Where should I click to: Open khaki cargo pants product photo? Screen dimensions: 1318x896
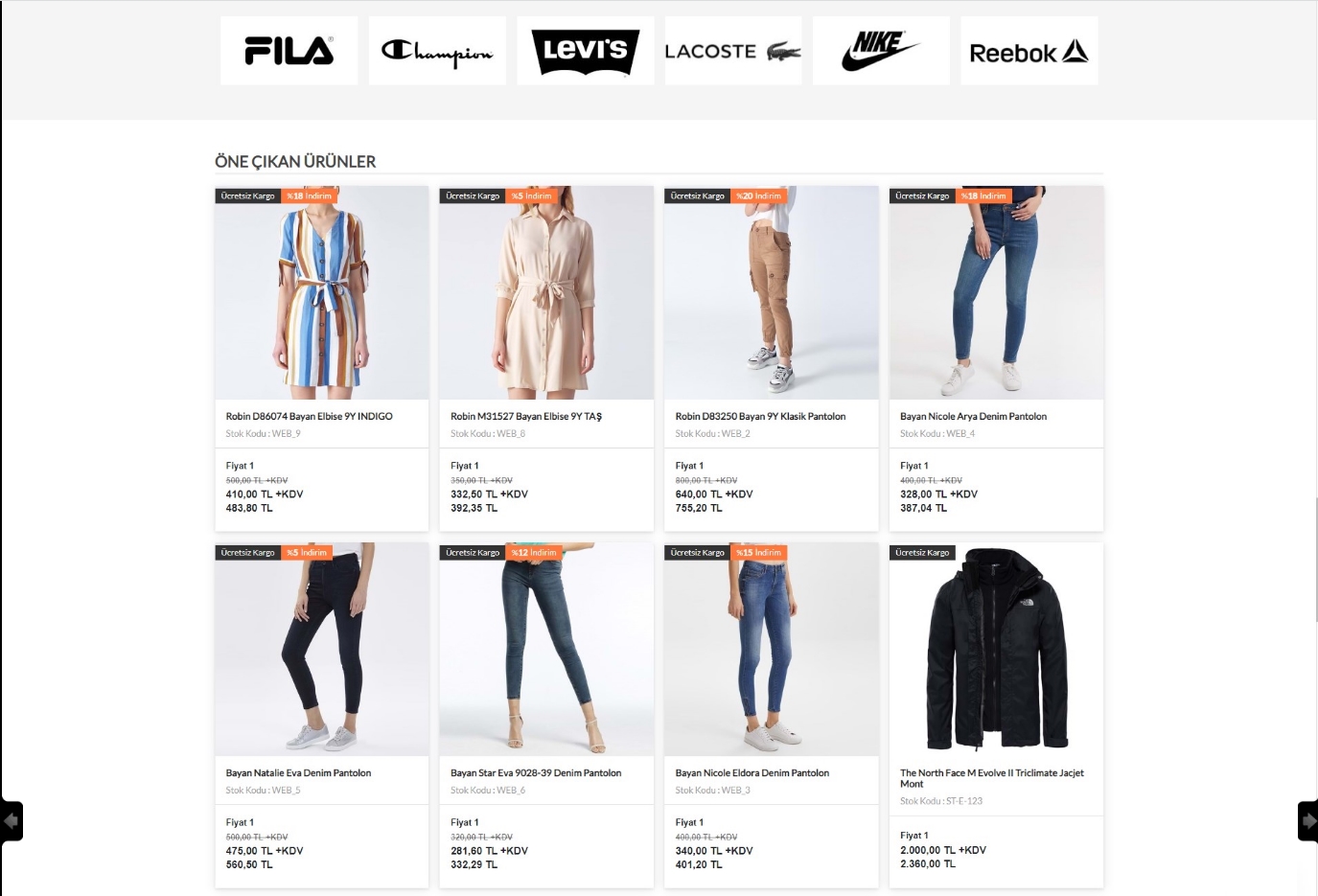point(771,292)
